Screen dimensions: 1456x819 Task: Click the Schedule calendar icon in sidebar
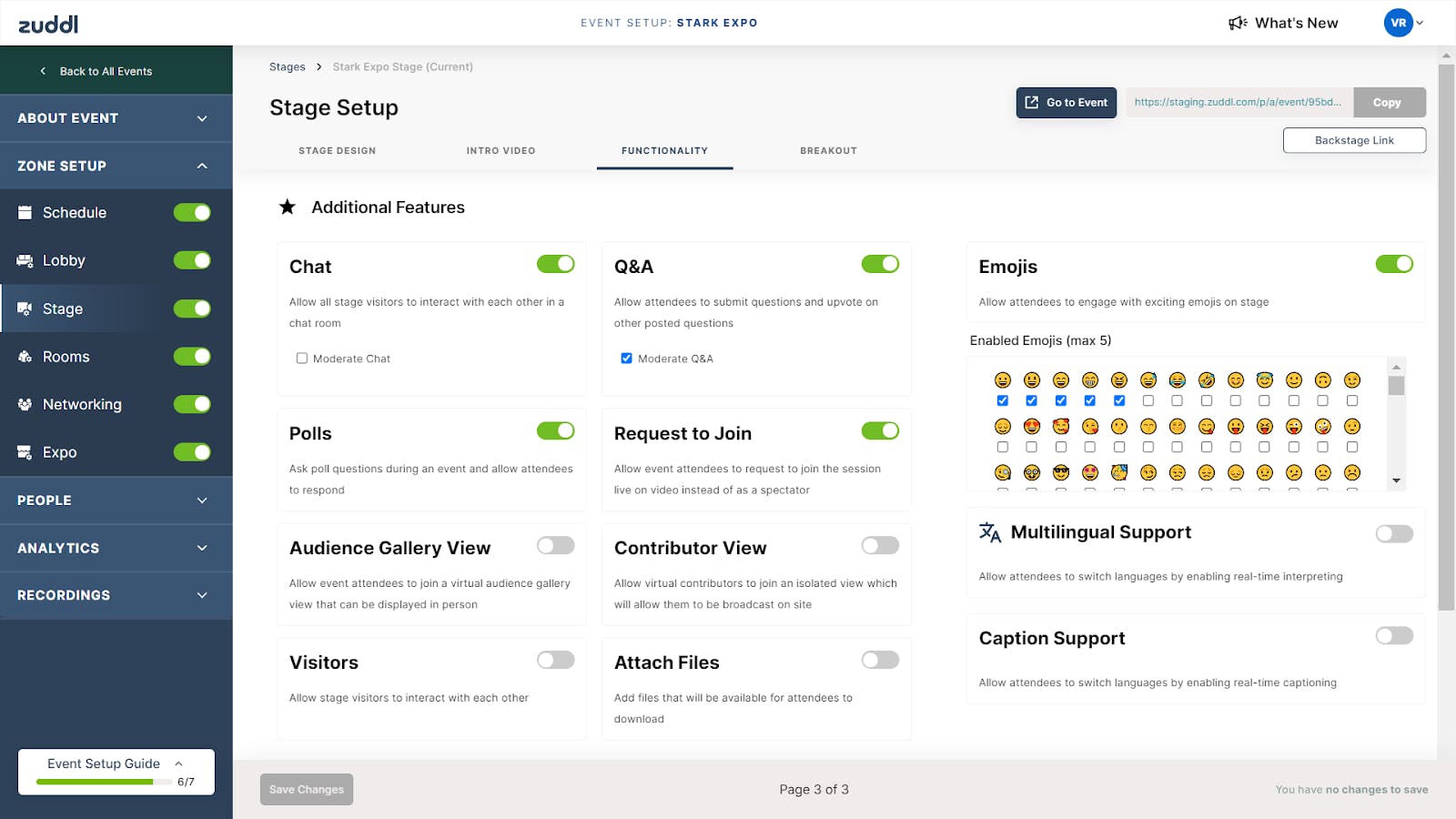point(25,213)
